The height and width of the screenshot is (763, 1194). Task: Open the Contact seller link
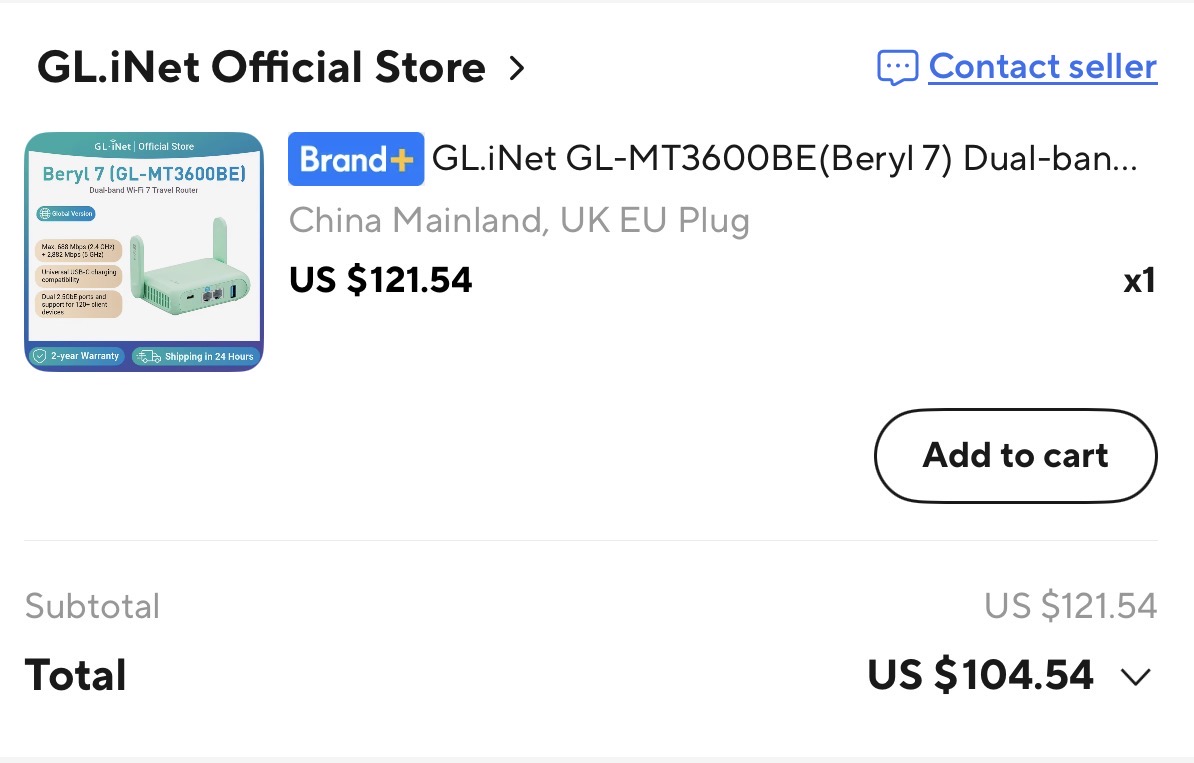click(x=1042, y=66)
